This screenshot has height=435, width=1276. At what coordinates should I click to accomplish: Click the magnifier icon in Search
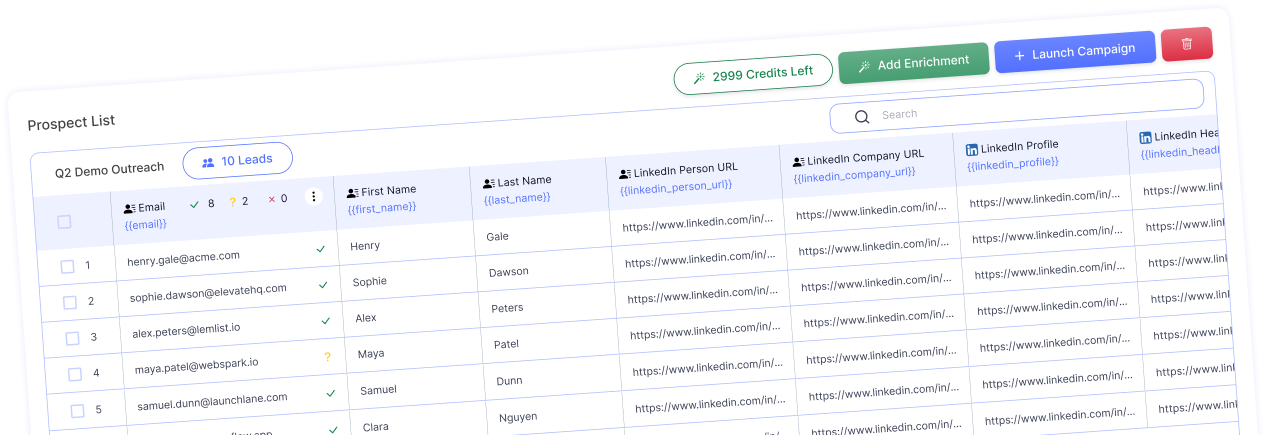pos(862,117)
